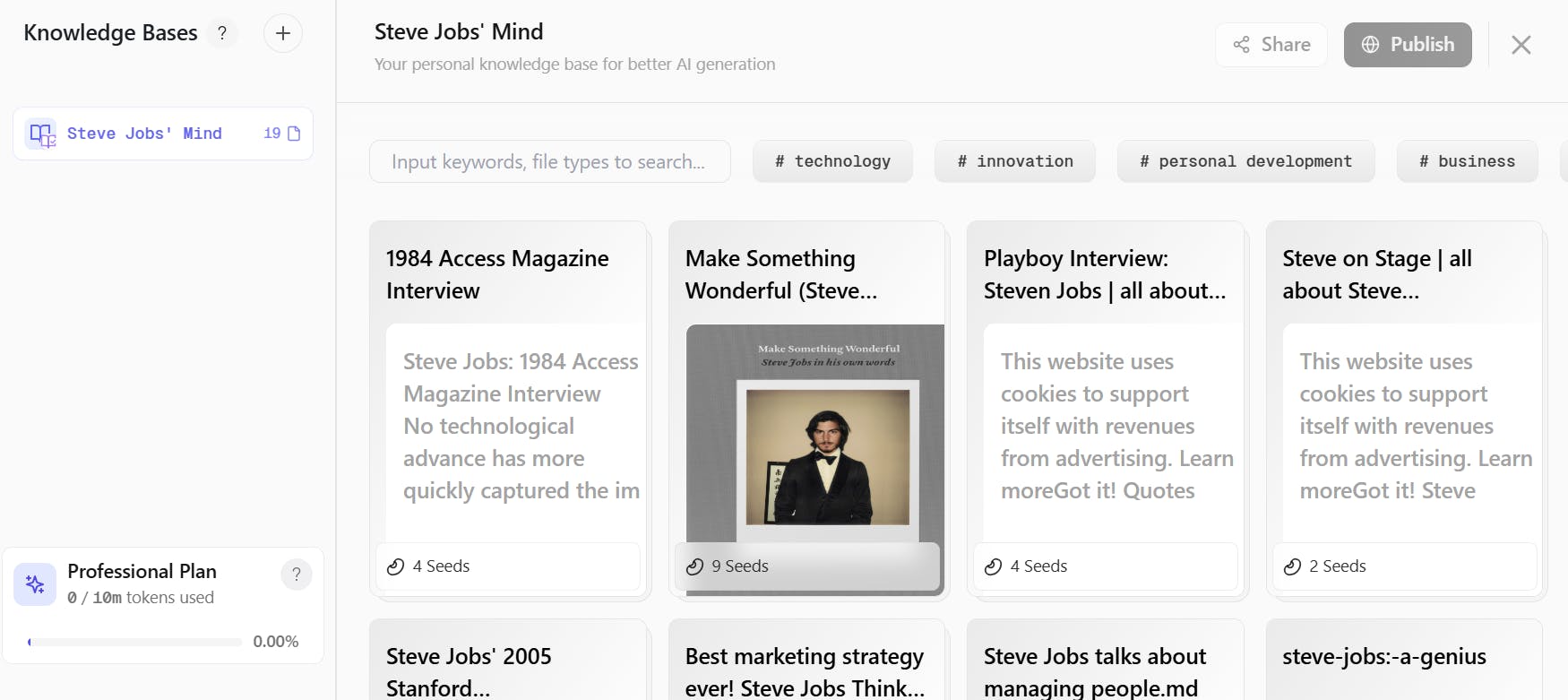Focus the keyword search input field
1568x700 pixels.
pos(549,161)
